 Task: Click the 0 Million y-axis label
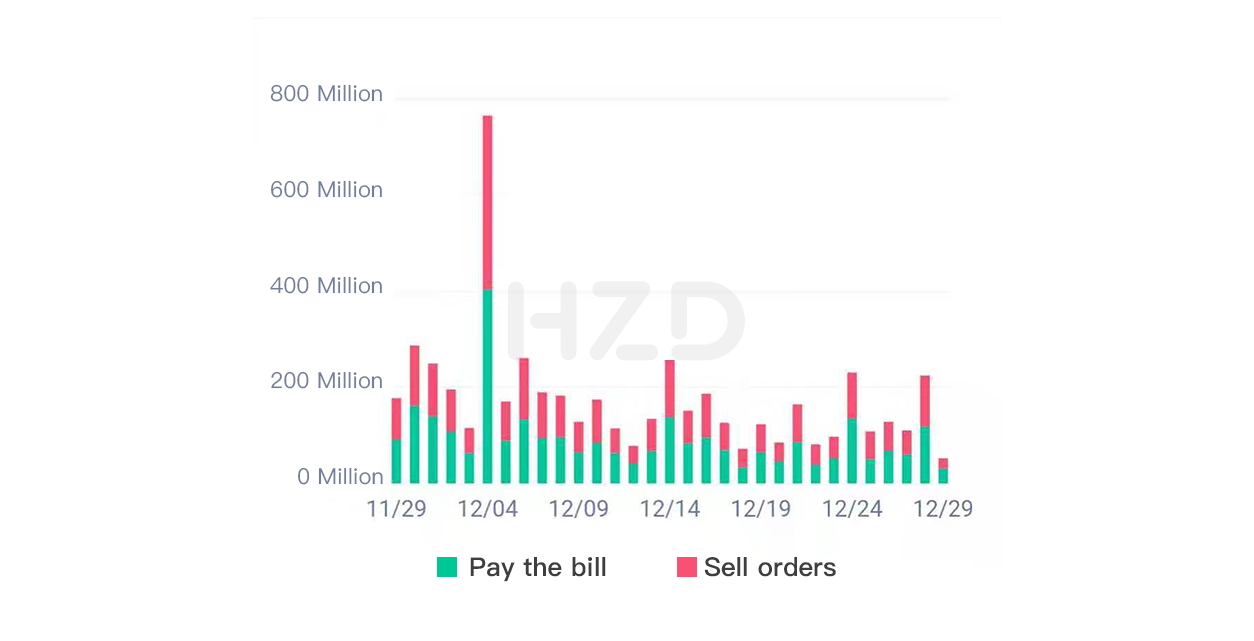[x=340, y=477]
